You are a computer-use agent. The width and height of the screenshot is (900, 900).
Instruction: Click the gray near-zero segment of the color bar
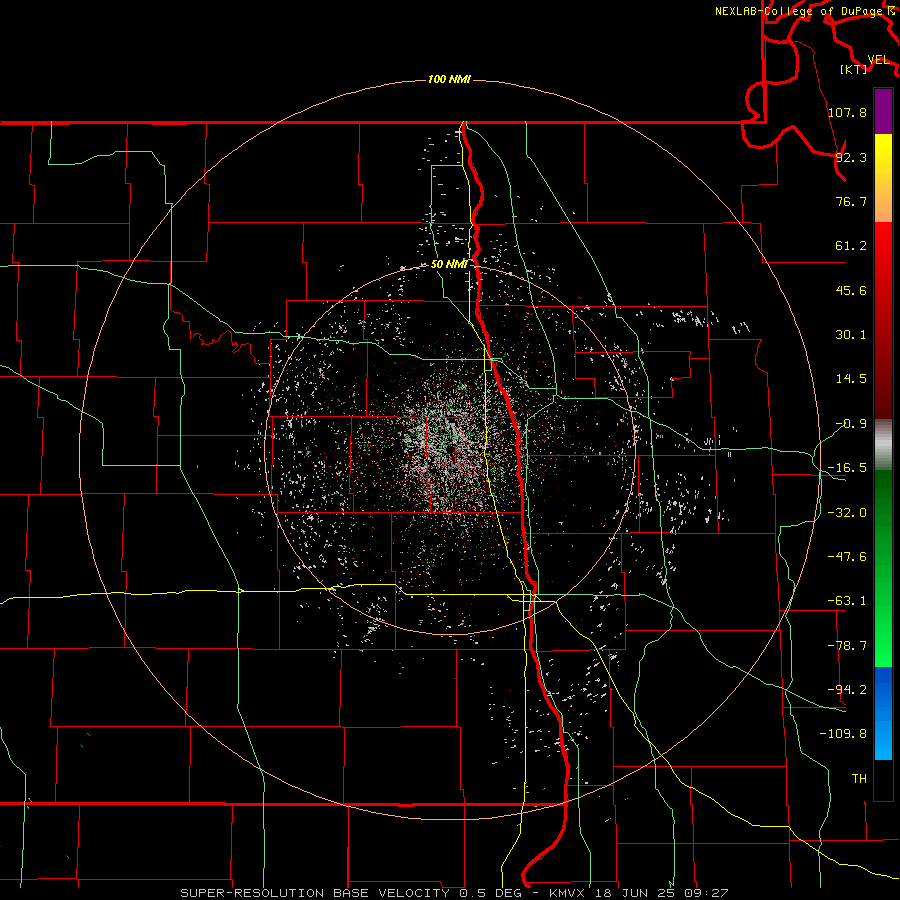click(x=883, y=445)
